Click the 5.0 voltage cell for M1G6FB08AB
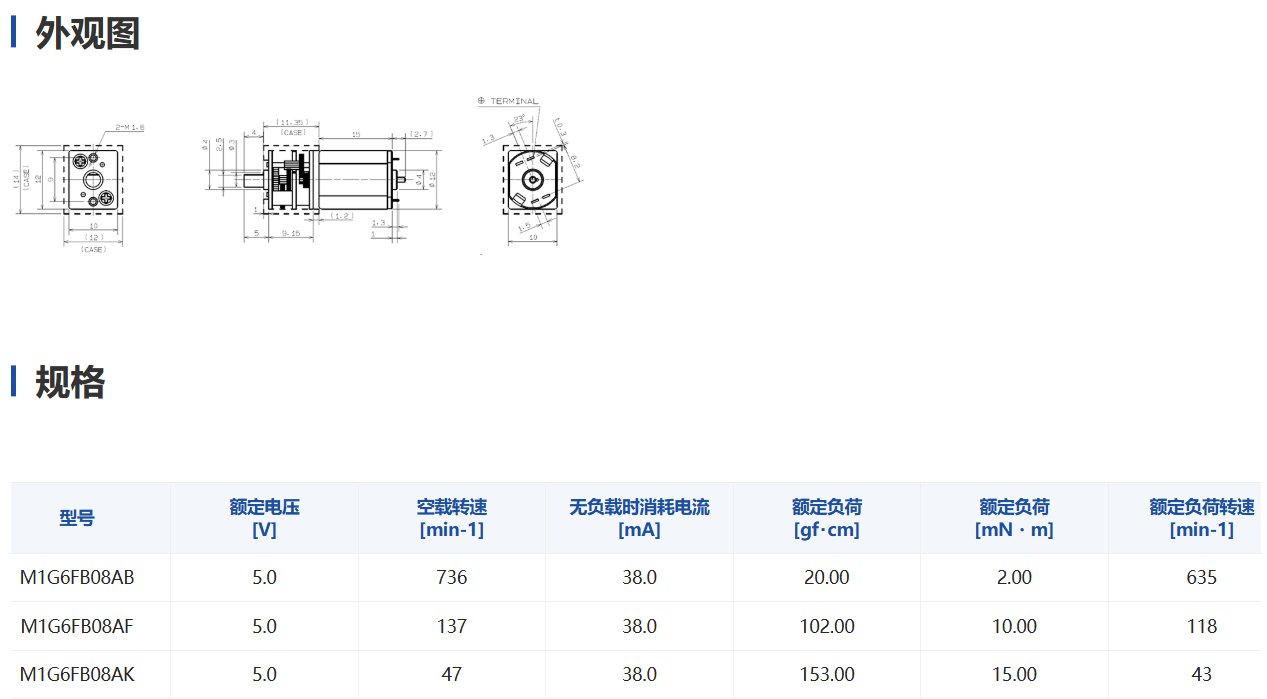The image size is (1267, 699). coord(264,577)
